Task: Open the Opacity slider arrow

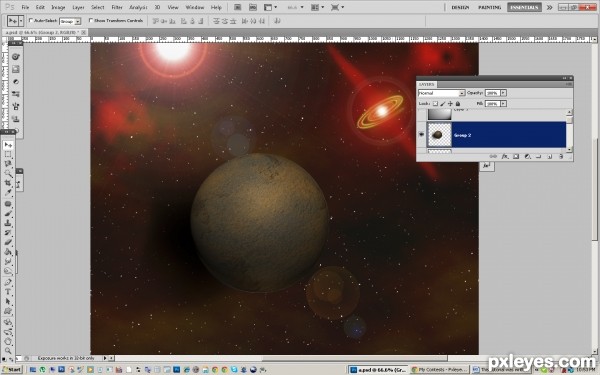Action: (503, 93)
